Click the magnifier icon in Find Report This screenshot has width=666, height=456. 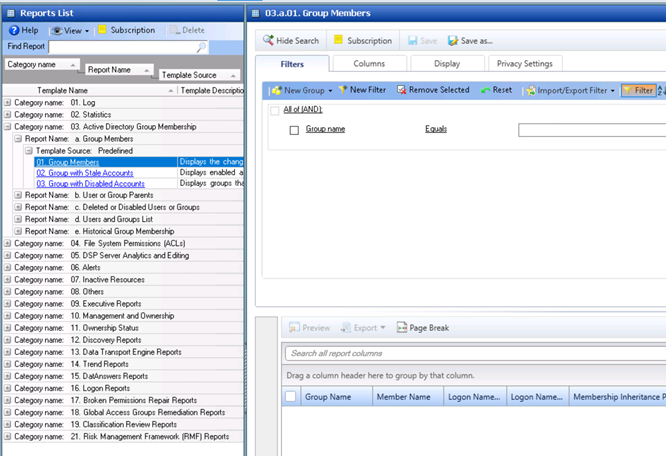pyautogui.click(x=201, y=47)
